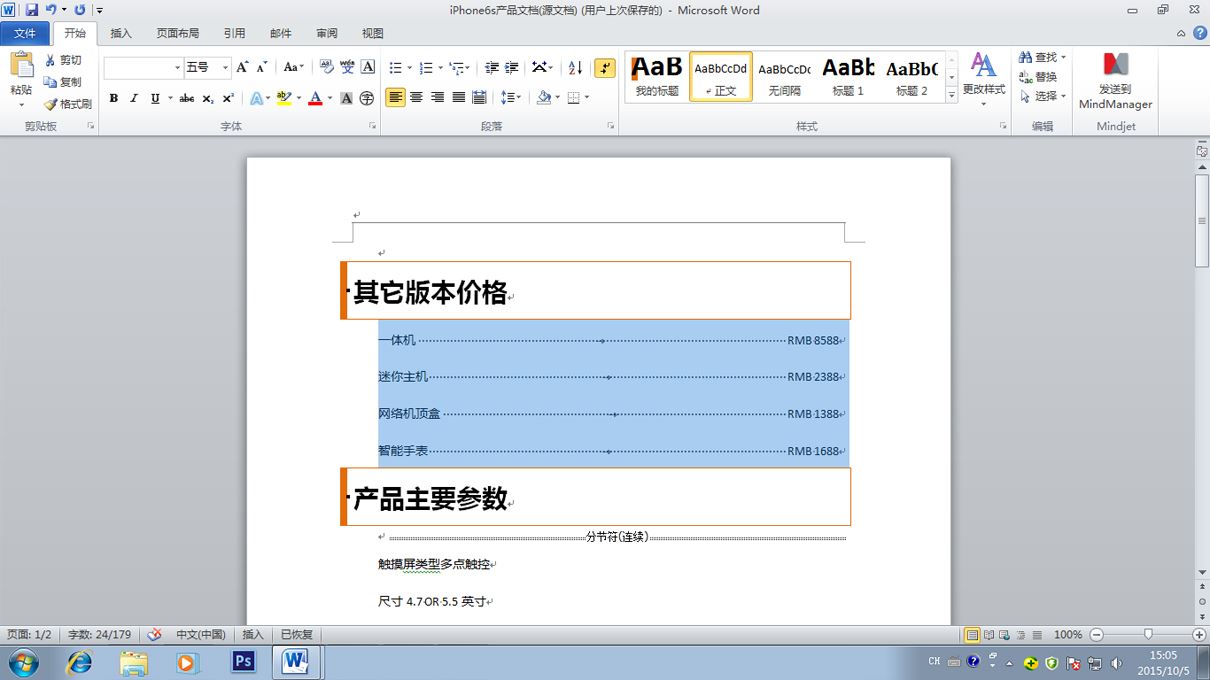Apply the yellow text highlight color
1210x680 pixels.
tap(283, 98)
